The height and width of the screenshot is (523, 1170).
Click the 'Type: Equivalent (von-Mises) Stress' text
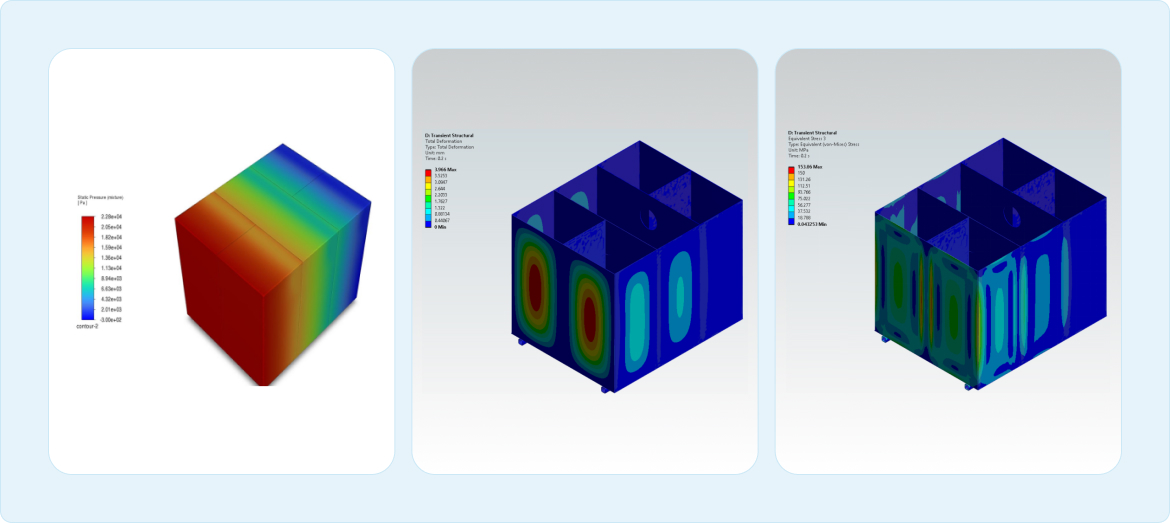click(824, 144)
